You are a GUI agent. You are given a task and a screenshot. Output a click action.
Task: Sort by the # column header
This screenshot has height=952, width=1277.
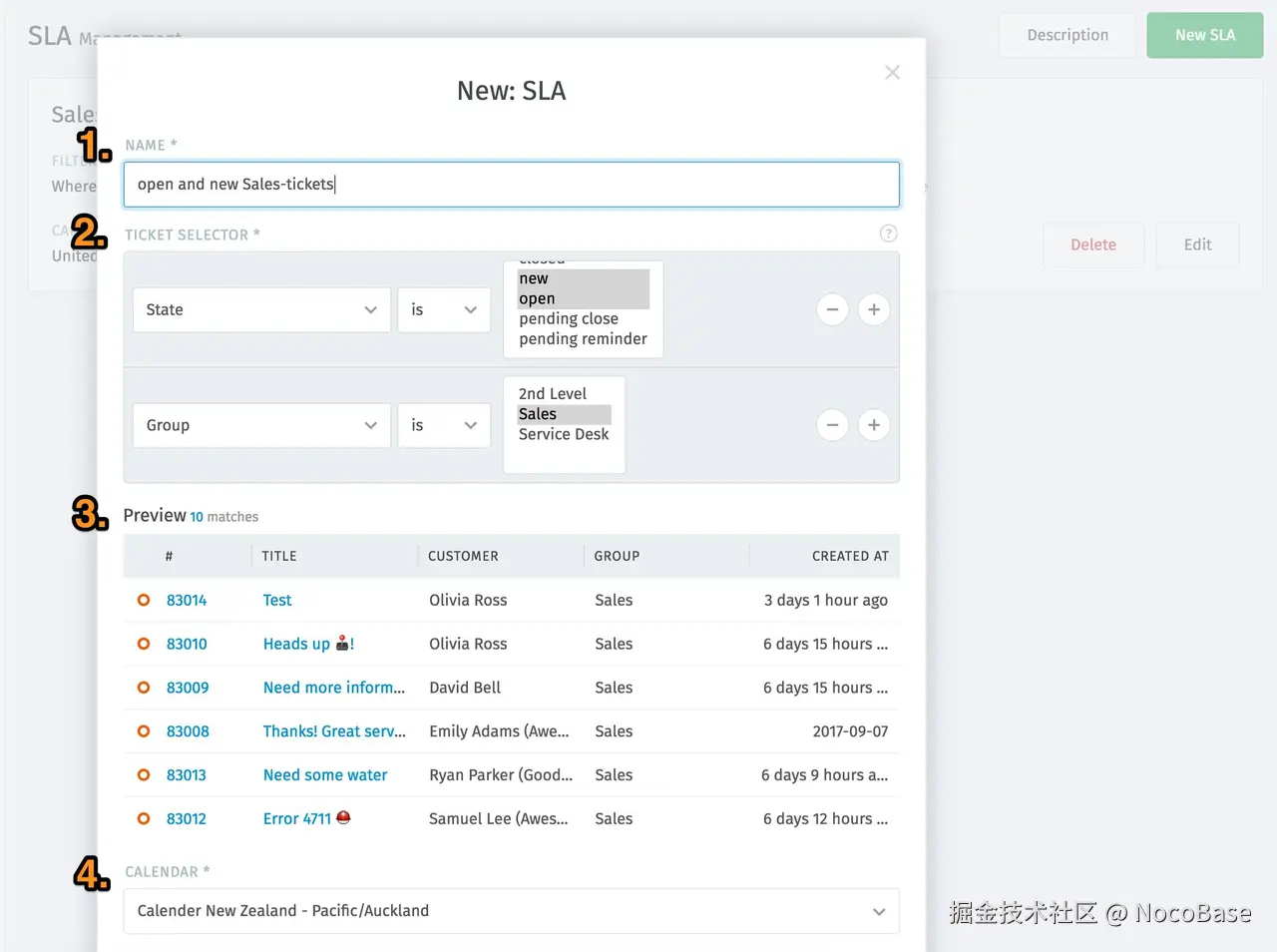click(169, 556)
